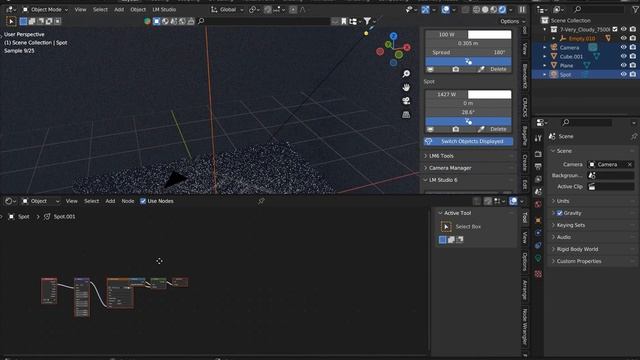Hide Camera with its eye icon
640x360 pixels.
(x=623, y=47)
